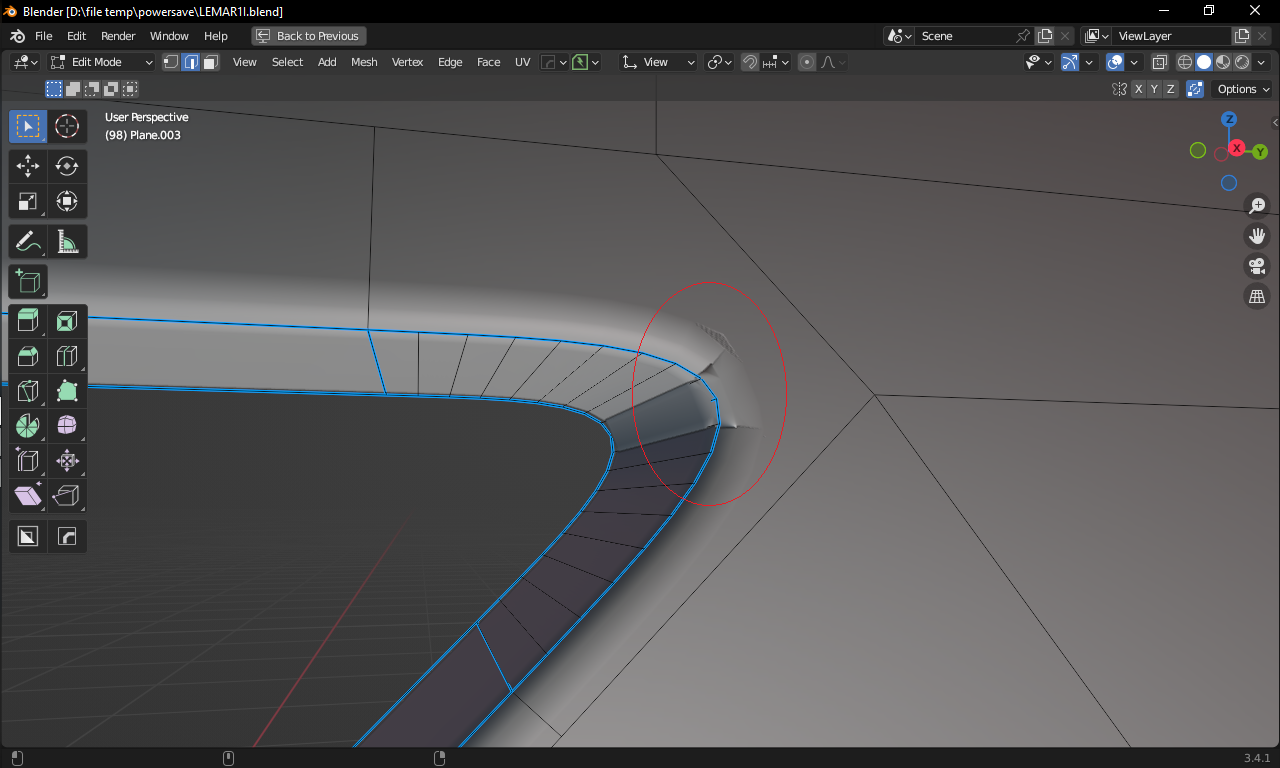
Task: Browse scenes with the Scene dropdown
Action: (x=900, y=36)
